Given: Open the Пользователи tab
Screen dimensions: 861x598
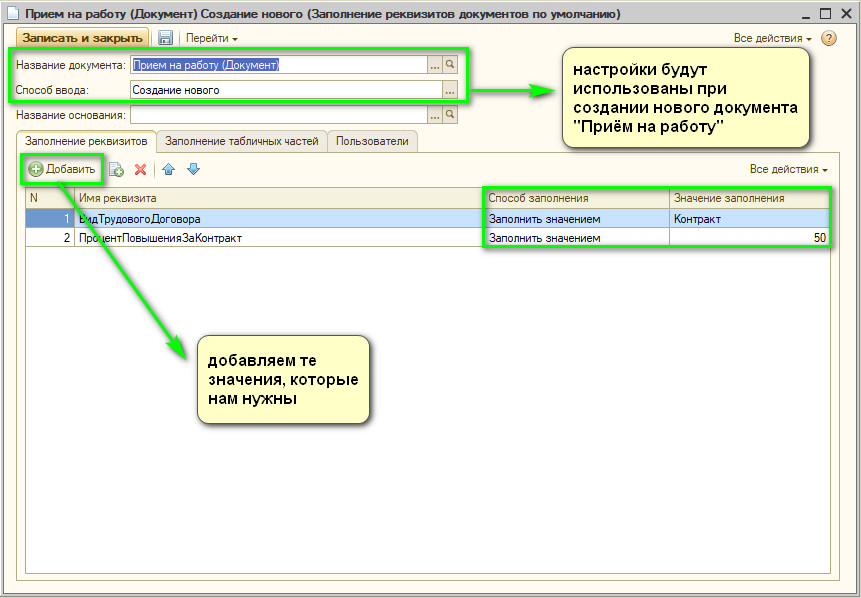Looking at the screenshot, I should click(372, 142).
